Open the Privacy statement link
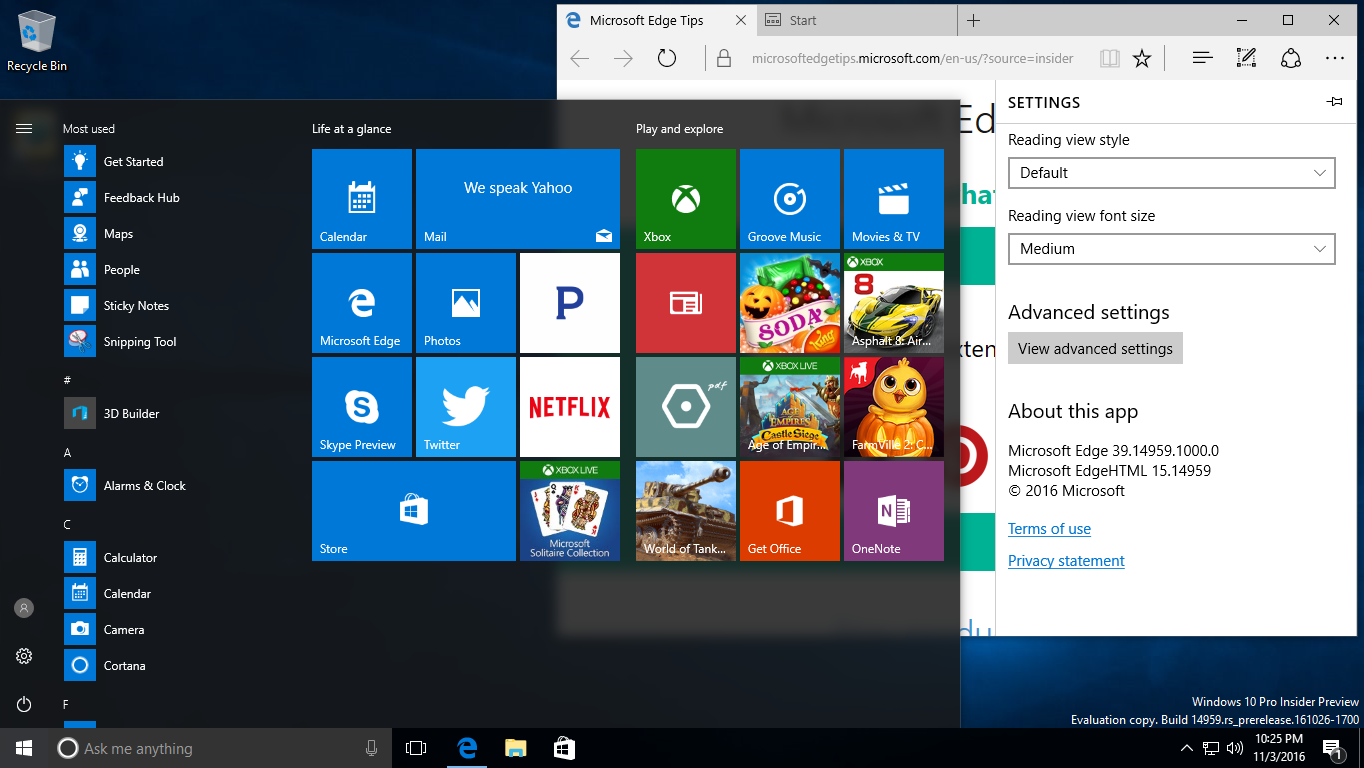 [x=1066, y=561]
